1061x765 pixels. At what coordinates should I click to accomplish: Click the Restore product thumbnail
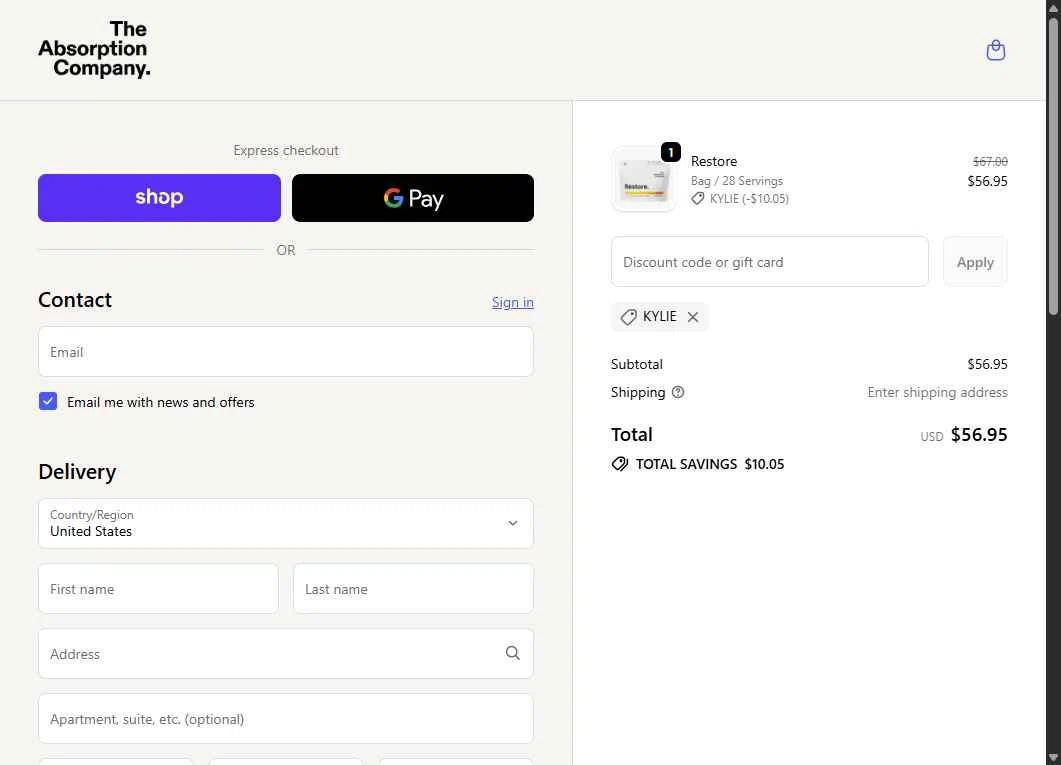(x=643, y=179)
